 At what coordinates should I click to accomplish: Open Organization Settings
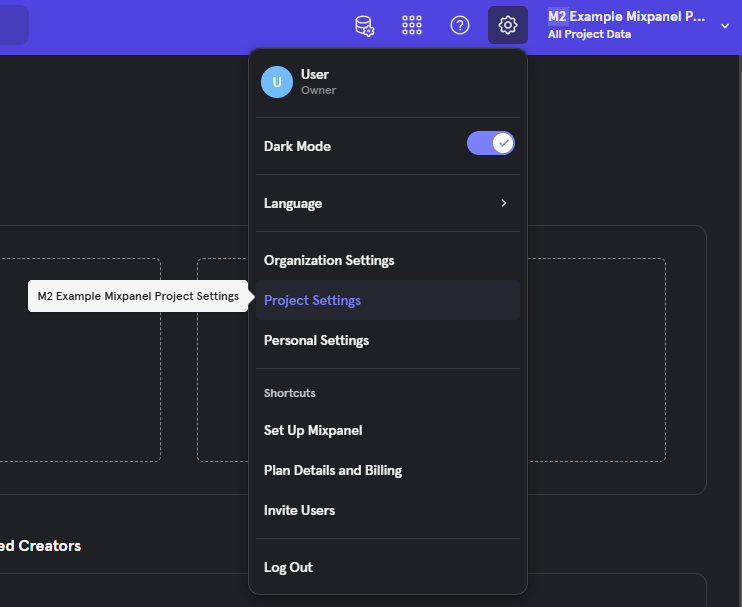(329, 260)
